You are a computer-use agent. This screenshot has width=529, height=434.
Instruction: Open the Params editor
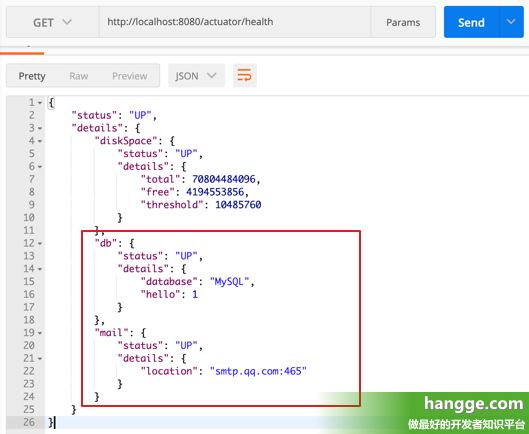coord(403,22)
